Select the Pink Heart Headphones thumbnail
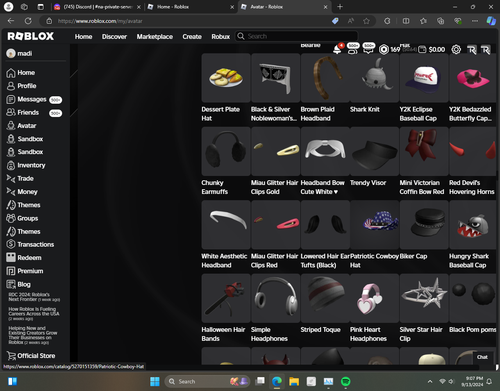 [x=374, y=298]
